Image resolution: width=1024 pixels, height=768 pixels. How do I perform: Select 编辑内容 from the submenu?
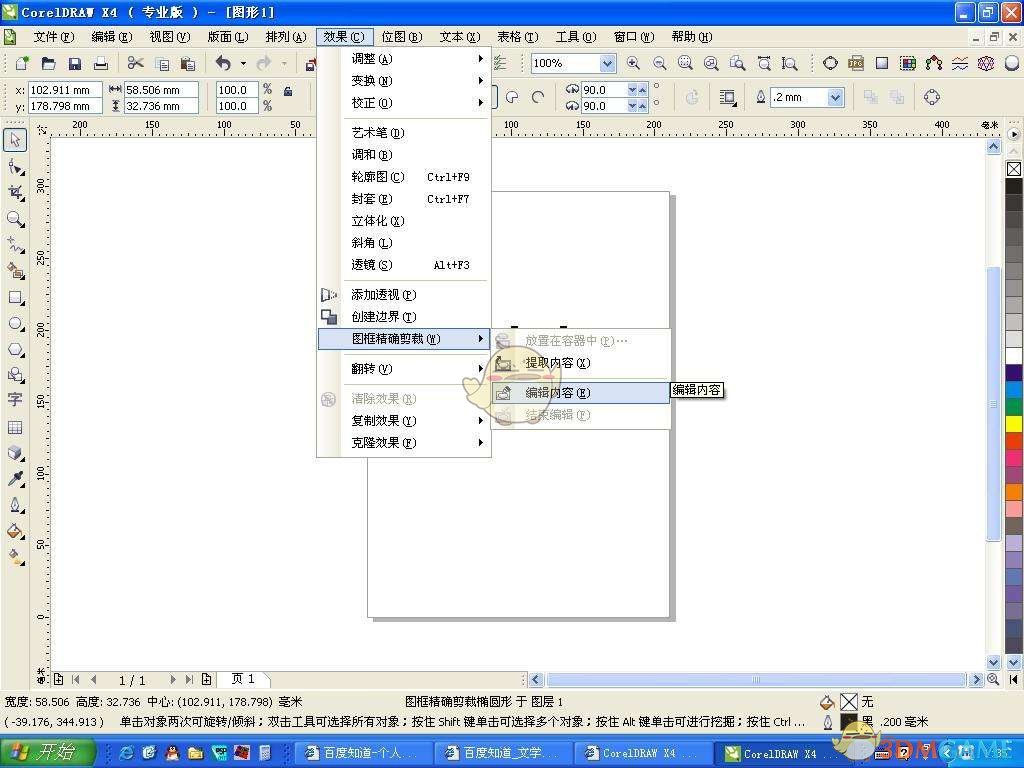coord(557,392)
